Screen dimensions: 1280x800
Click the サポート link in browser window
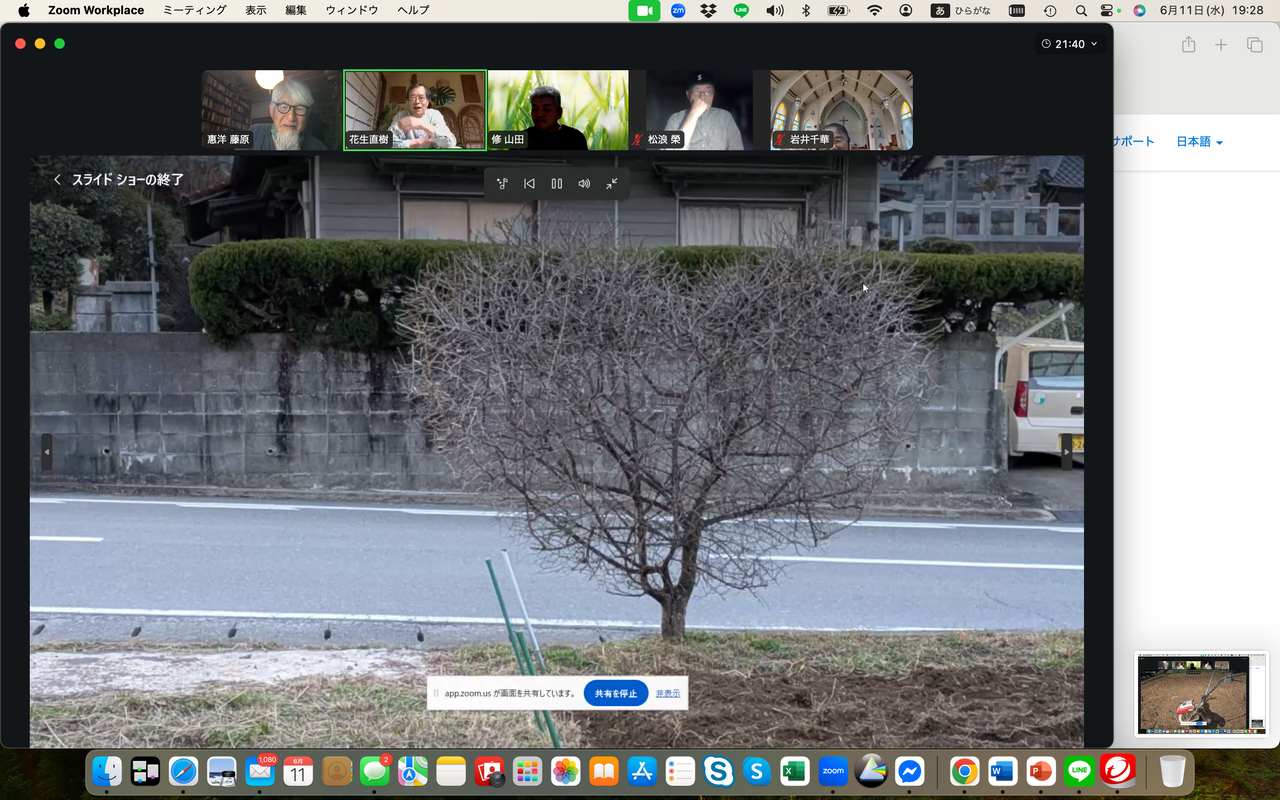pyautogui.click(x=1134, y=142)
